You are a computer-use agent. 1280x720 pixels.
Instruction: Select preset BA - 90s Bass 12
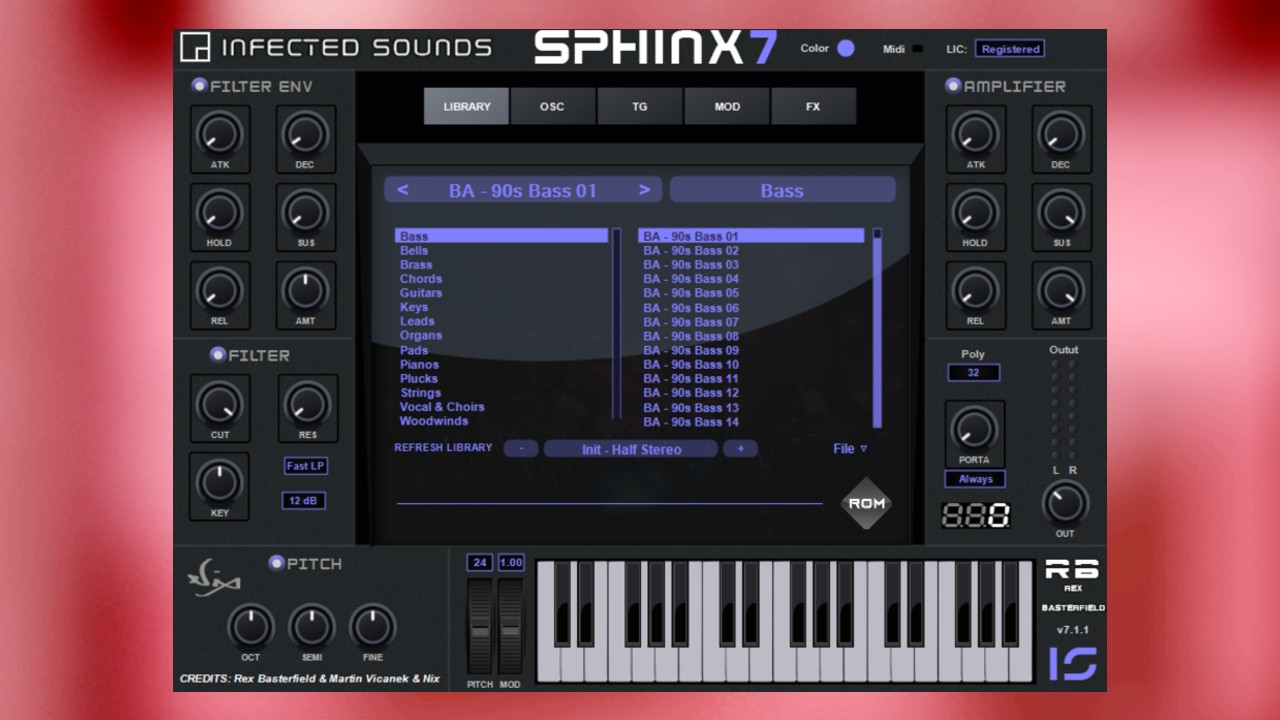tap(691, 393)
